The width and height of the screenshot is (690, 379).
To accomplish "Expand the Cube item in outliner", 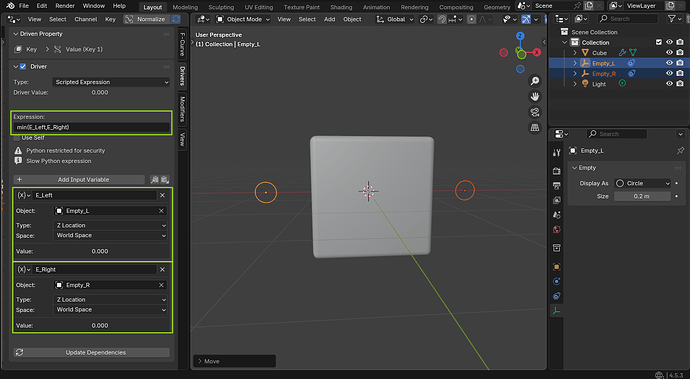I will [x=575, y=52].
